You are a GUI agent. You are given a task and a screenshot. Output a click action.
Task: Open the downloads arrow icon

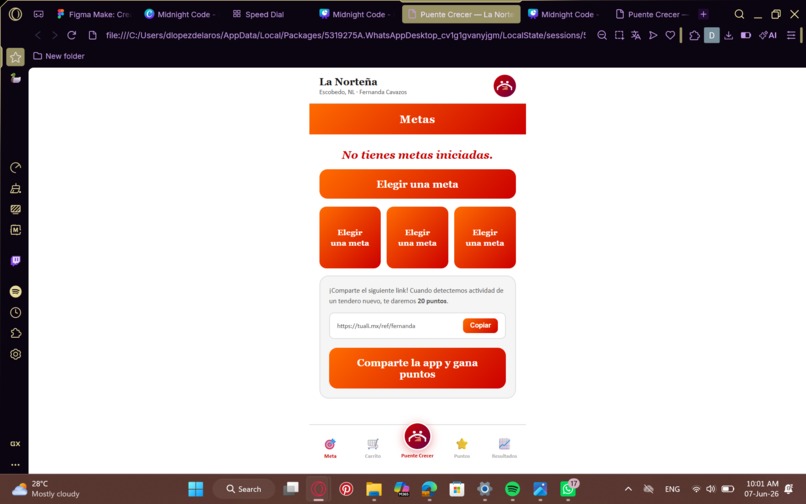pyautogui.click(x=728, y=35)
